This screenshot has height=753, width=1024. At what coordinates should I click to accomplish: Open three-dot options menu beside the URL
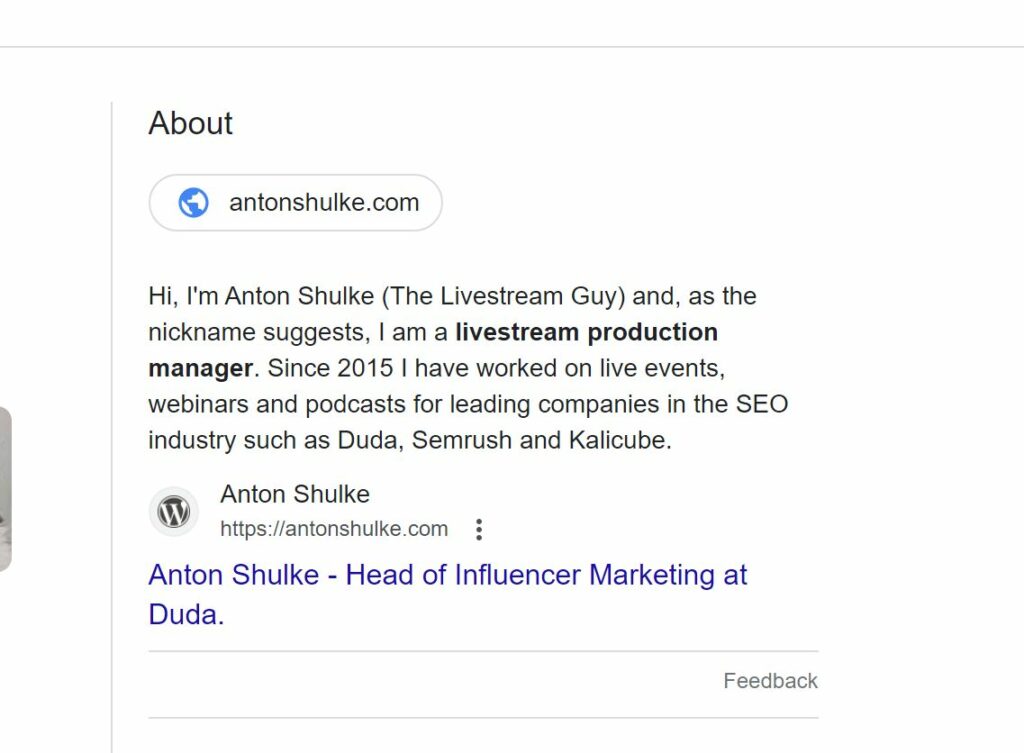479,530
